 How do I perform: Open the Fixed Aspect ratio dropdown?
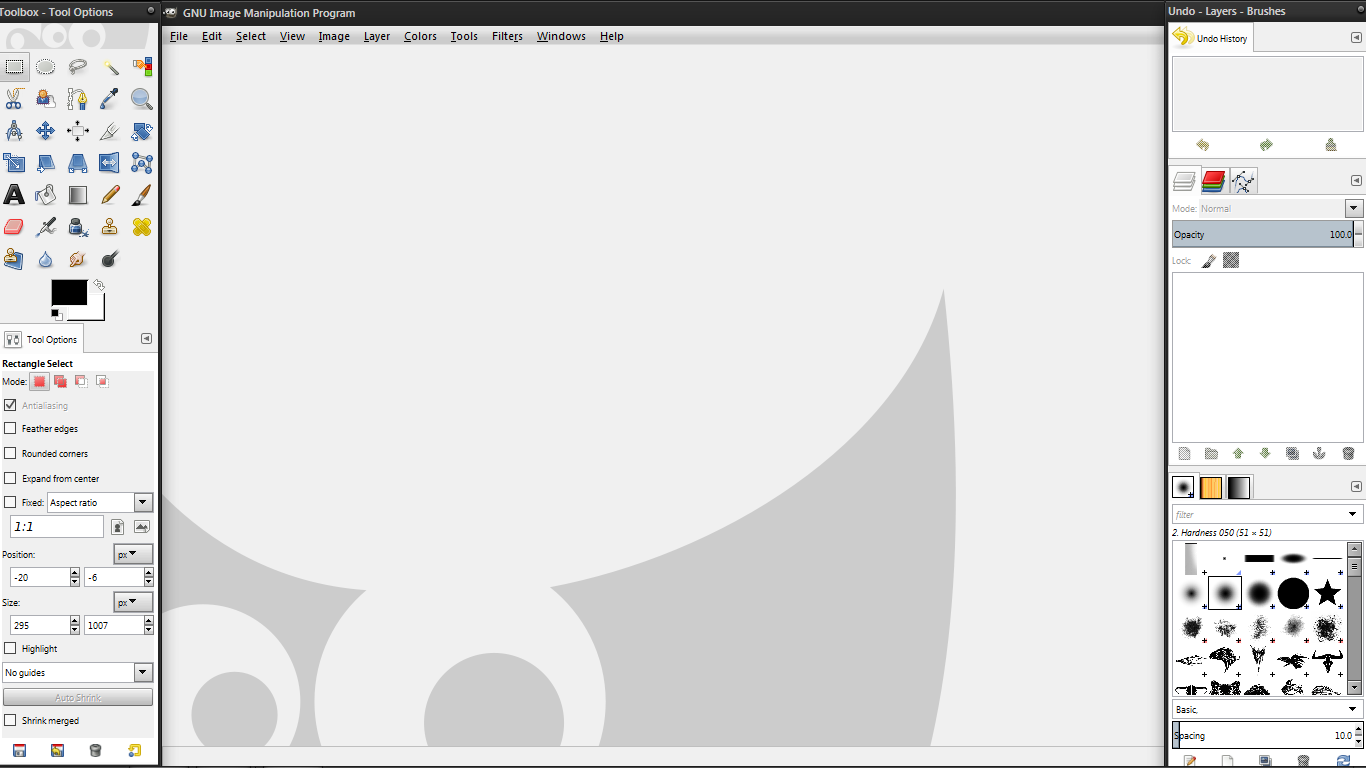[100, 502]
